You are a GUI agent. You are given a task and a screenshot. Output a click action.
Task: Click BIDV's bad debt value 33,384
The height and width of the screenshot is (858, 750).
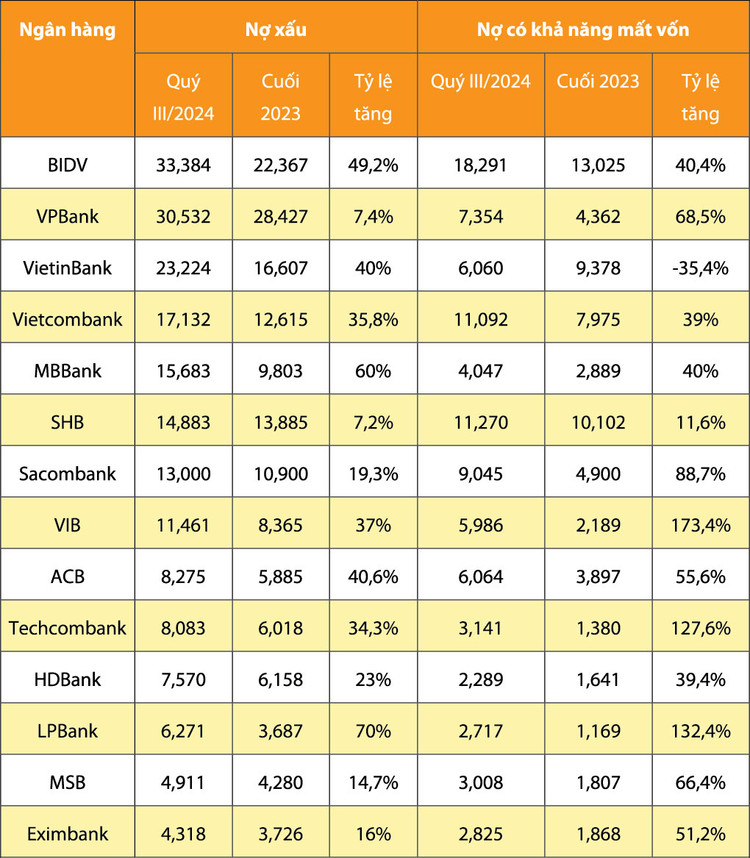pos(184,165)
